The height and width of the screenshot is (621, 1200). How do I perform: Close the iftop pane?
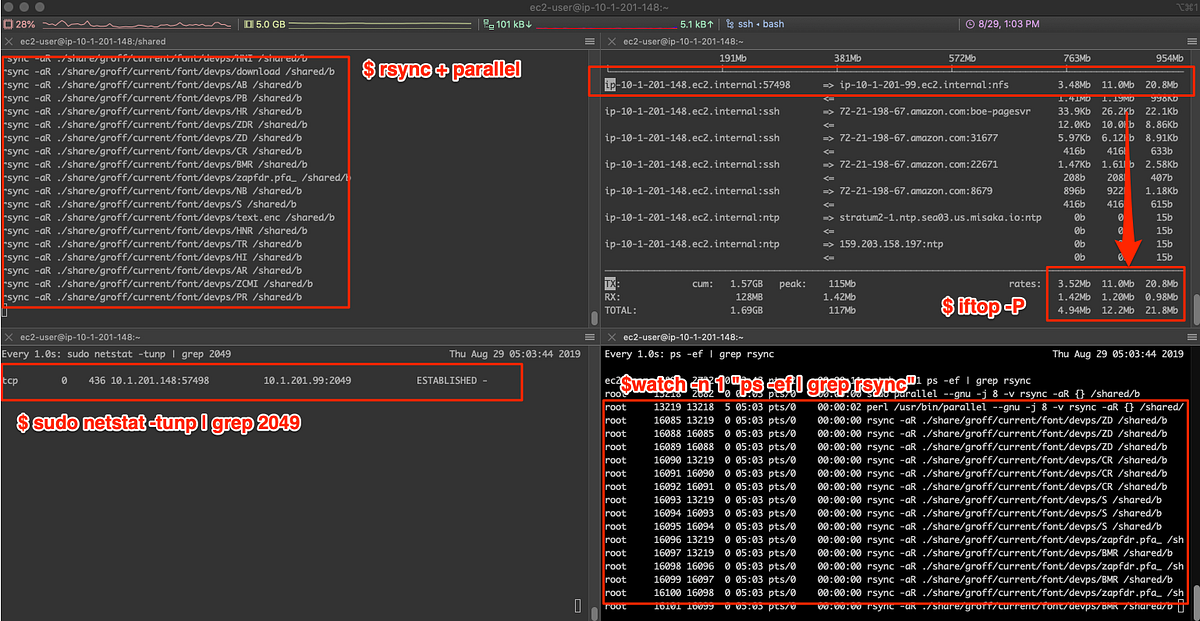point(611,41)
